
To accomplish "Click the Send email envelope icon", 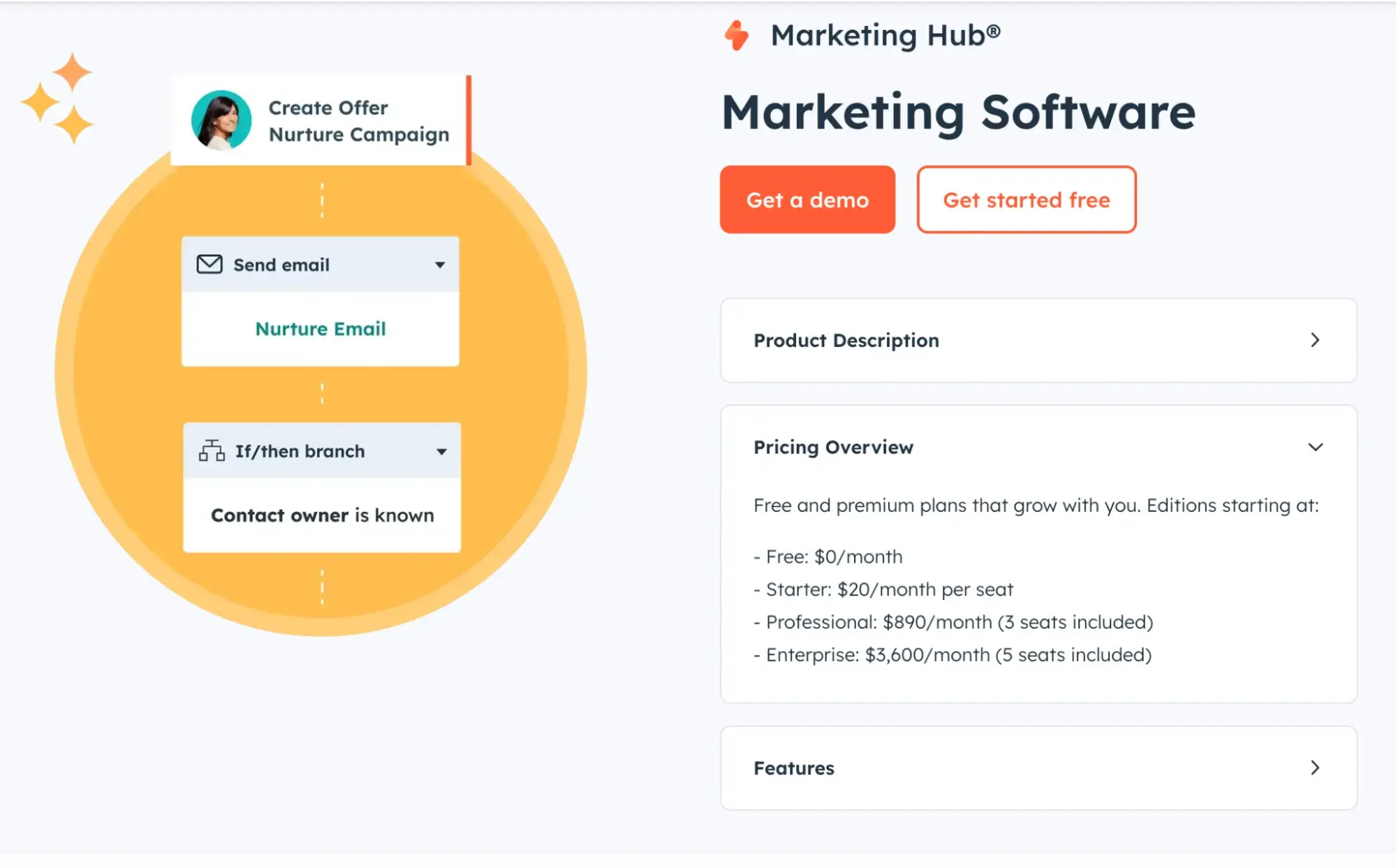I will (209, 264).
